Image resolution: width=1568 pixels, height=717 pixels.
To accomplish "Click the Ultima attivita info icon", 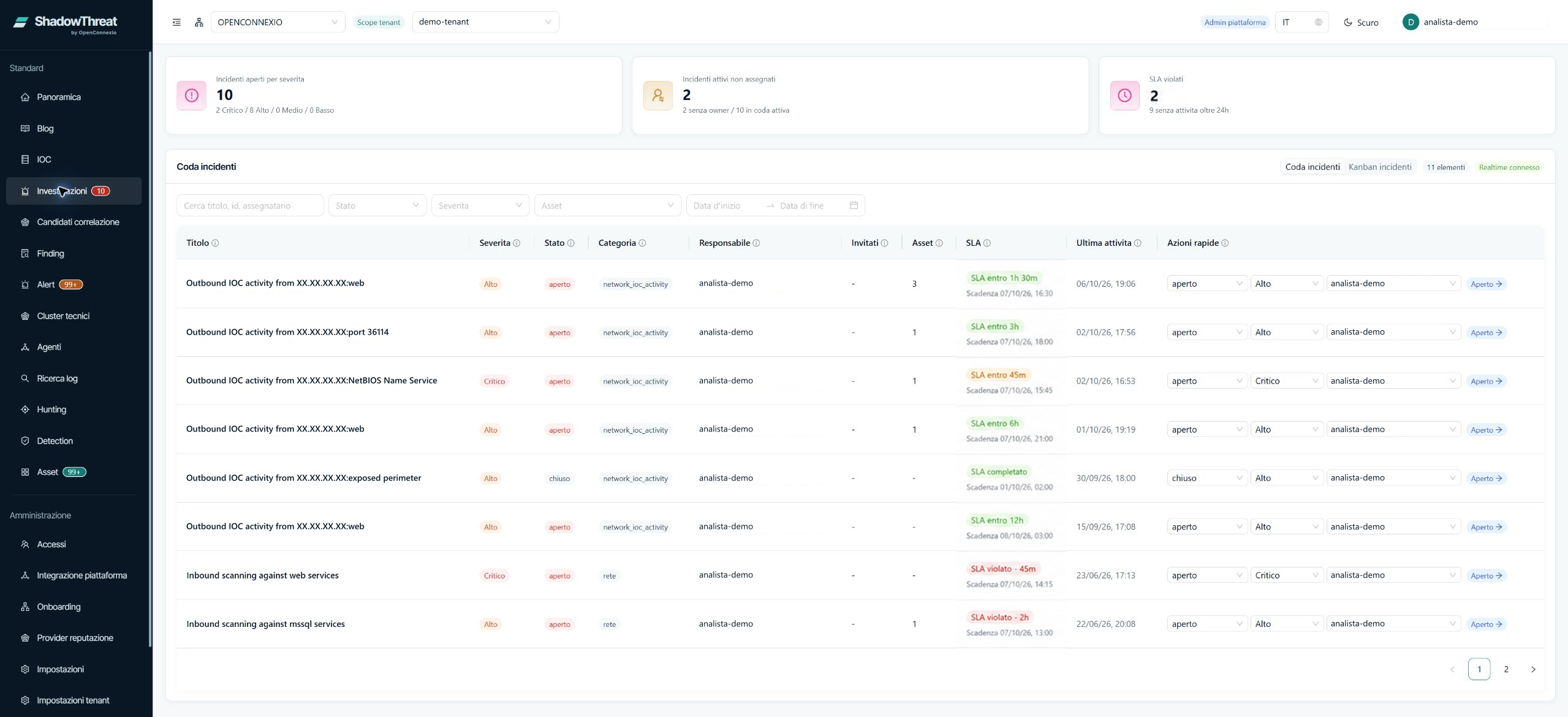I will [x=1138, y=243].
